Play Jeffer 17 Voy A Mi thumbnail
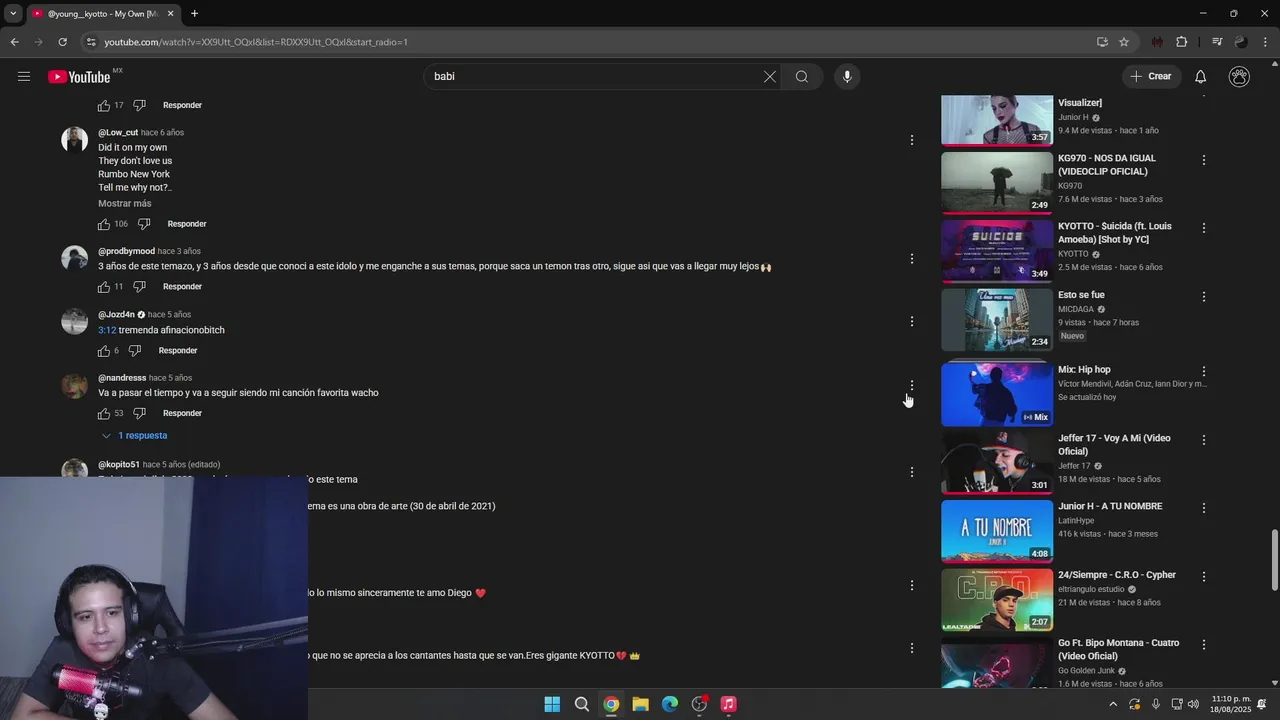Screen dimensions: 1280x720 point(997,463)
